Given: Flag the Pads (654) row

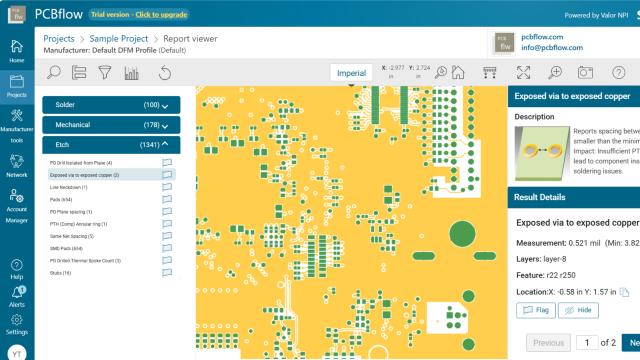Looking at the screenshot, I should click(x=167, y=199).
